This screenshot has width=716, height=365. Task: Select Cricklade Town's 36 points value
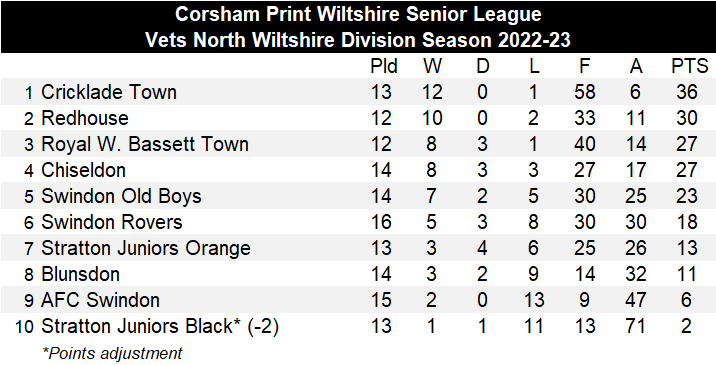coord(687,92)
